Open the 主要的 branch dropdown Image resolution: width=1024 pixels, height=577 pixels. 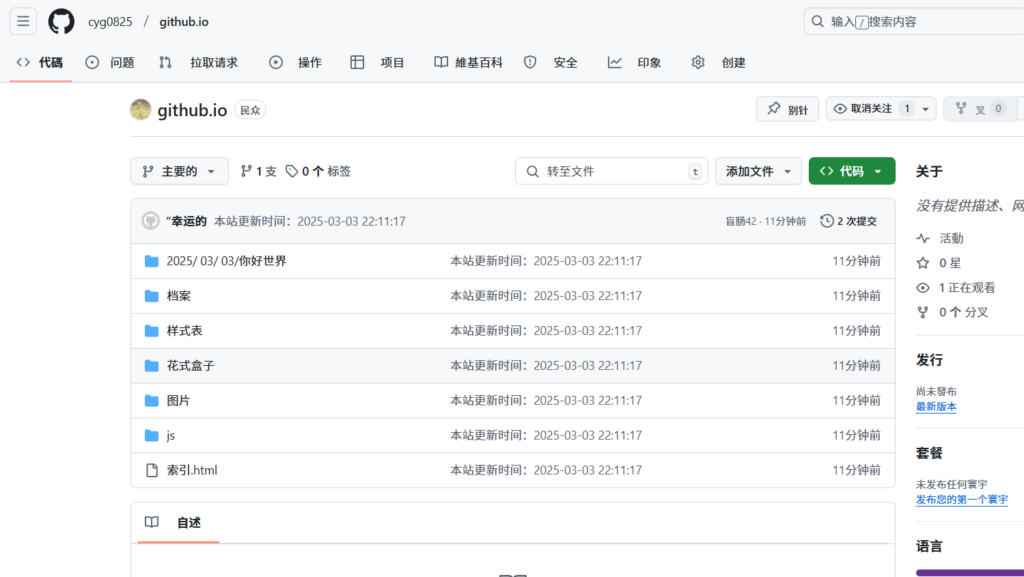pos(179,171)
